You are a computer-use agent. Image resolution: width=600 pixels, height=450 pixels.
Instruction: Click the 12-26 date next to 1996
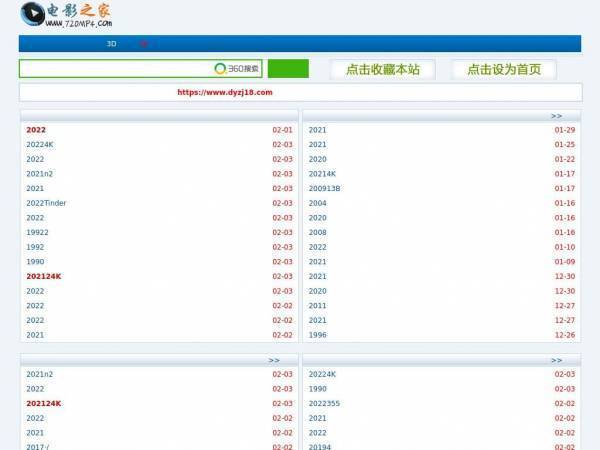[x=565, y=335]
